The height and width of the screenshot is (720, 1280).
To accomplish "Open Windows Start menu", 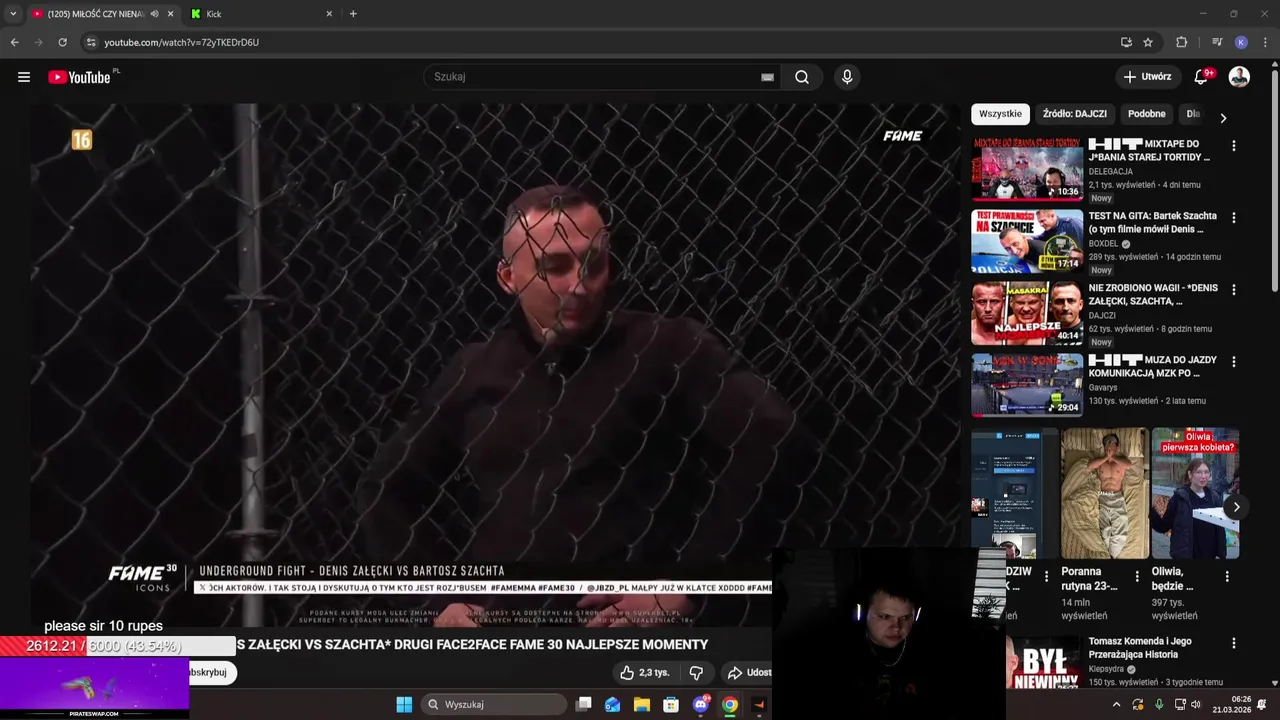I will click(x=404, y=704).
